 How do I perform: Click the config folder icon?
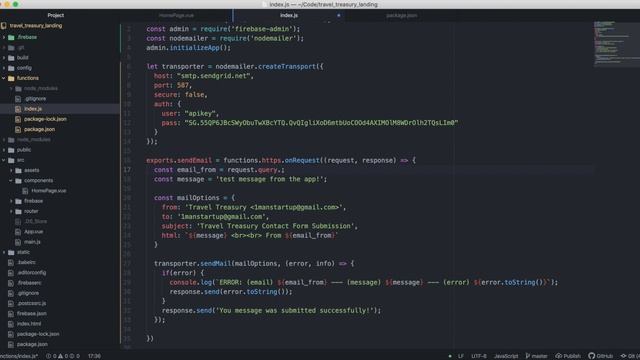[11, 68]
